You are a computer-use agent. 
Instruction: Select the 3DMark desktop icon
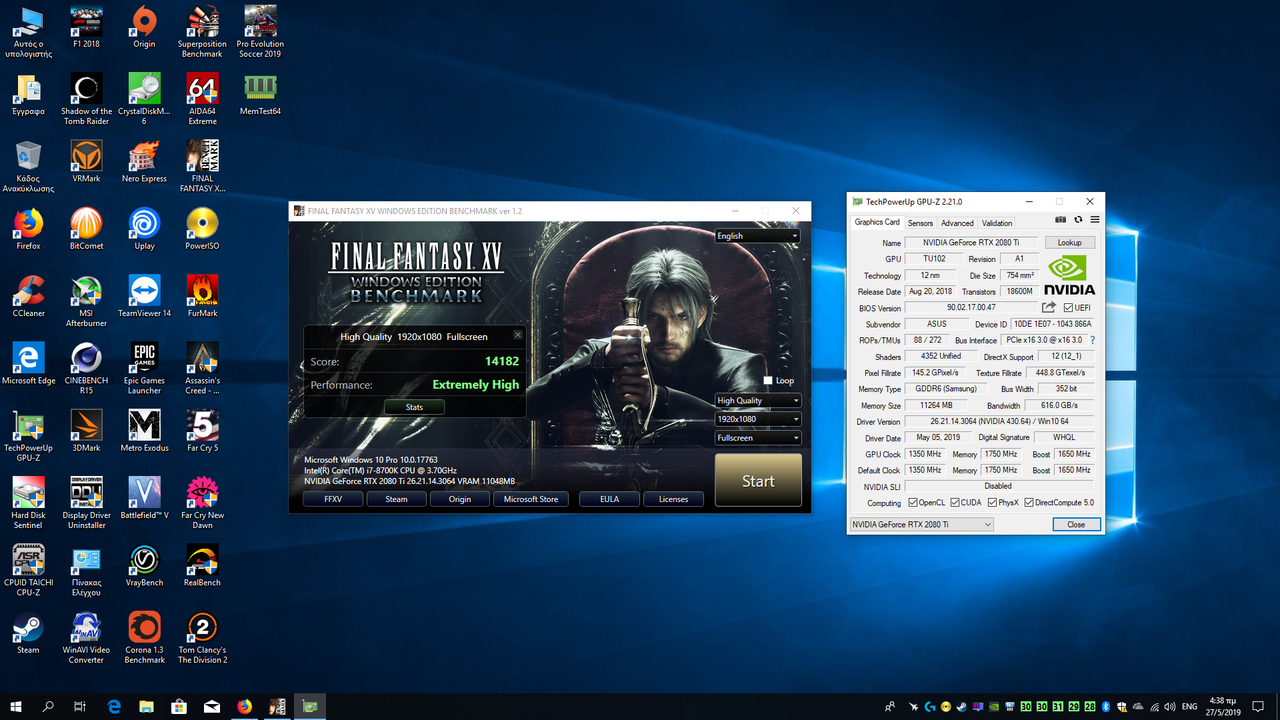(x=86, y=431)
